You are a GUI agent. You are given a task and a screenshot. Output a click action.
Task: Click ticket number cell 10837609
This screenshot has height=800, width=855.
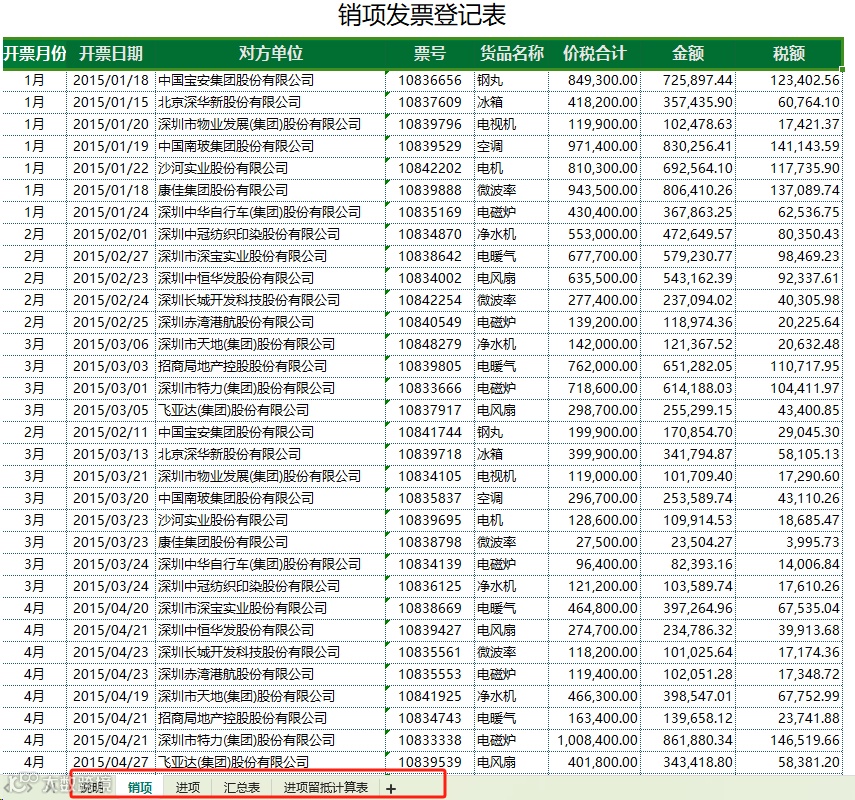click(430, 102)
